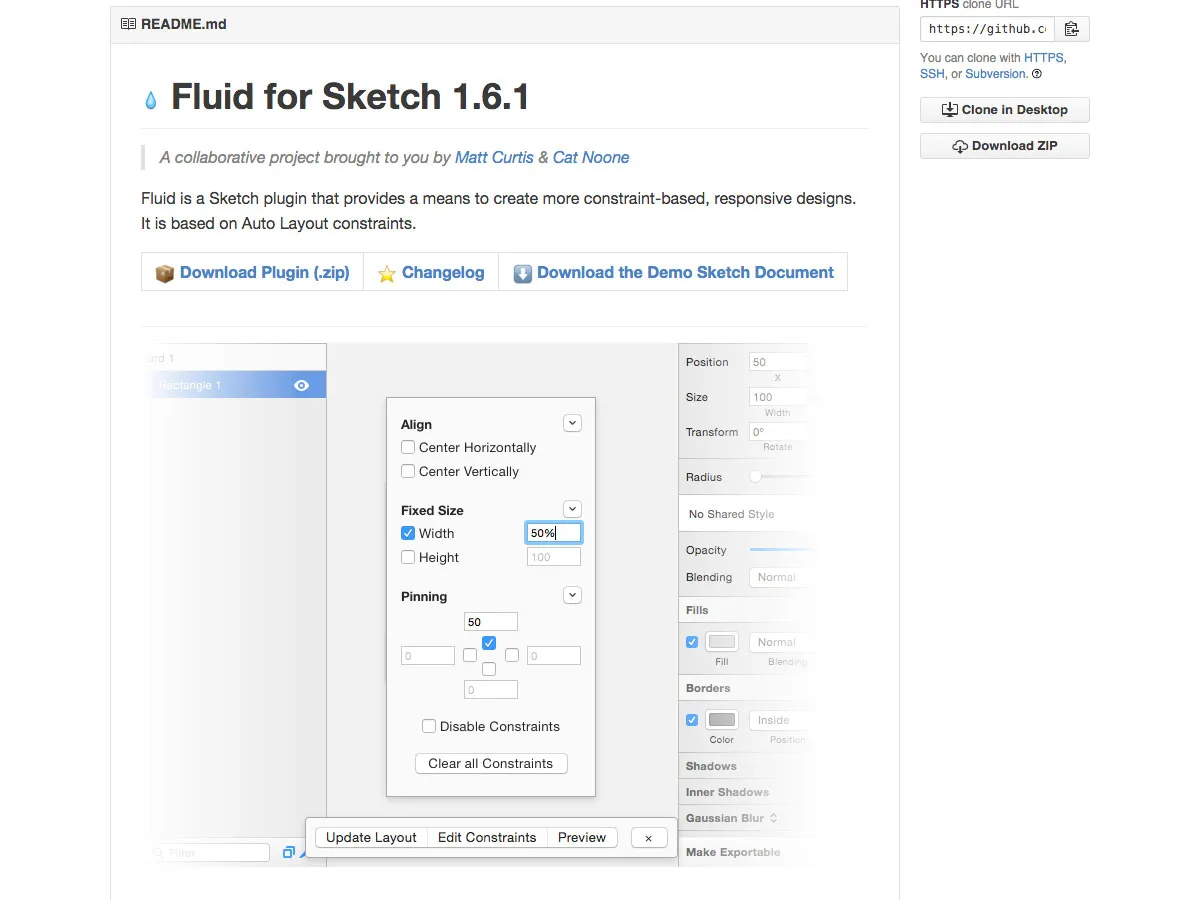Toggle the Rectangle 1 layer eye icon
Screen dimensions: 1200x900
click(301, 385)
